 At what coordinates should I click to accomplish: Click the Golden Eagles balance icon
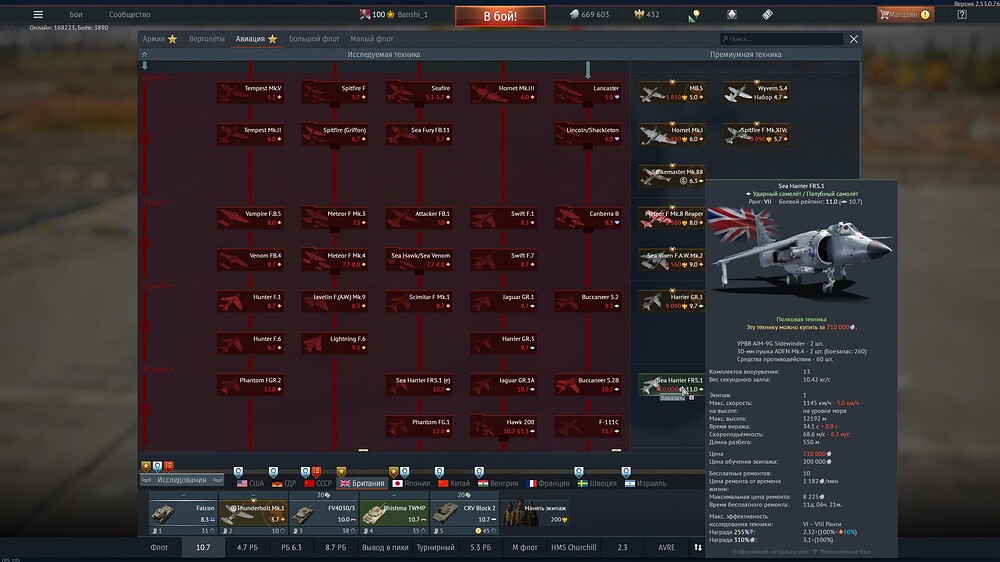click(x=640, y=15)
